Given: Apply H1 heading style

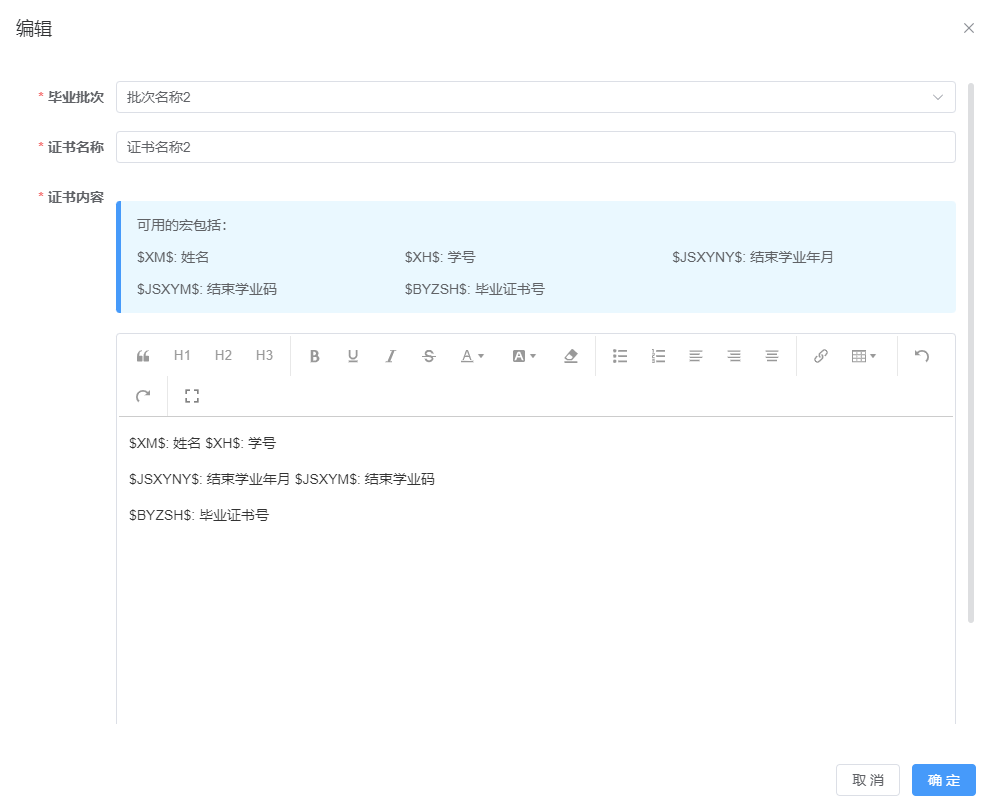Looking at the screenshot, I should click(182, 356).
